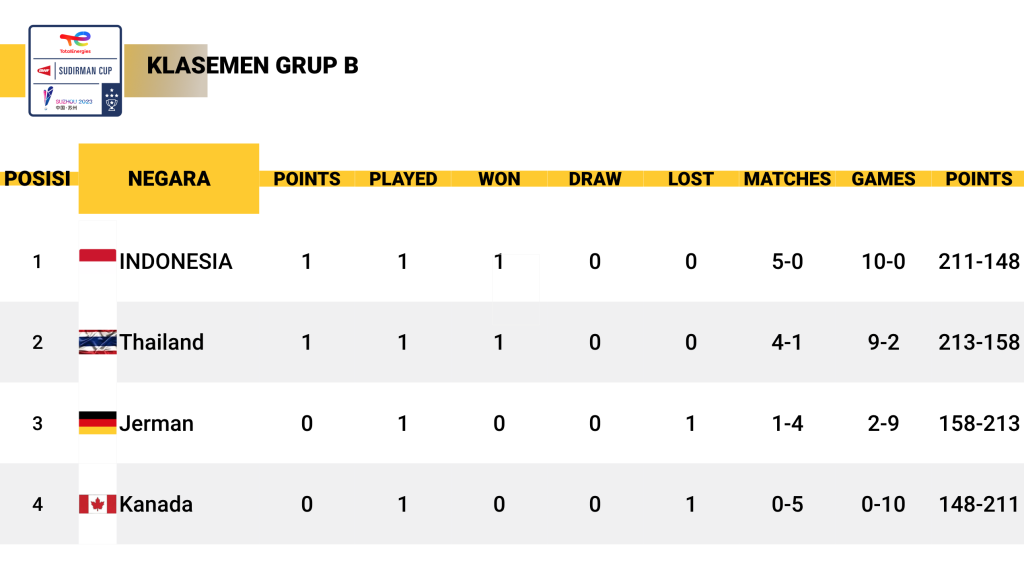Click the Thailand country name
The image size is (1024, 574).
point(161,342)
